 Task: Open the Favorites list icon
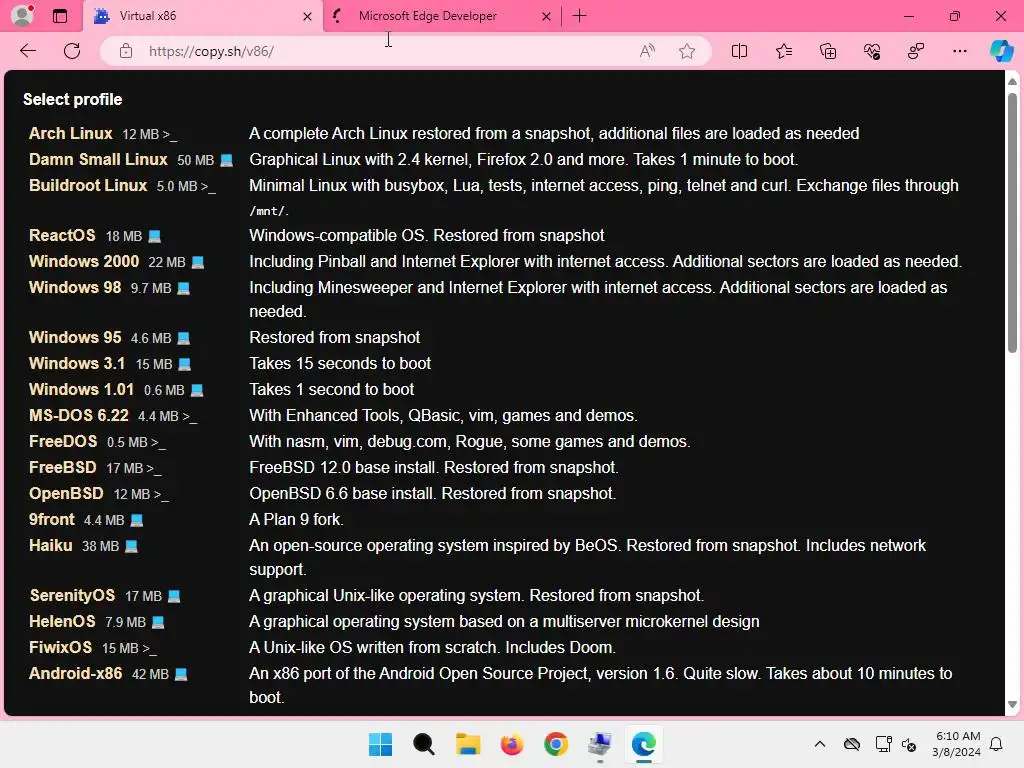coord(784,51)
